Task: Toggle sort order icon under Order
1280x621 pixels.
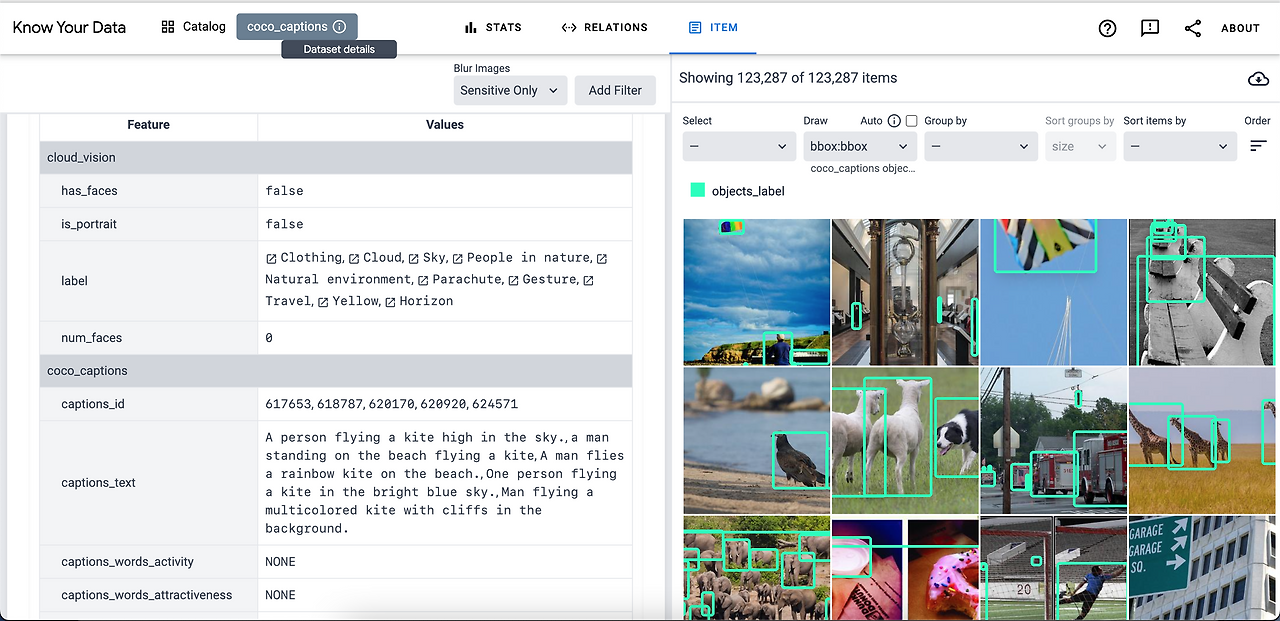Action: point(1258,146)
